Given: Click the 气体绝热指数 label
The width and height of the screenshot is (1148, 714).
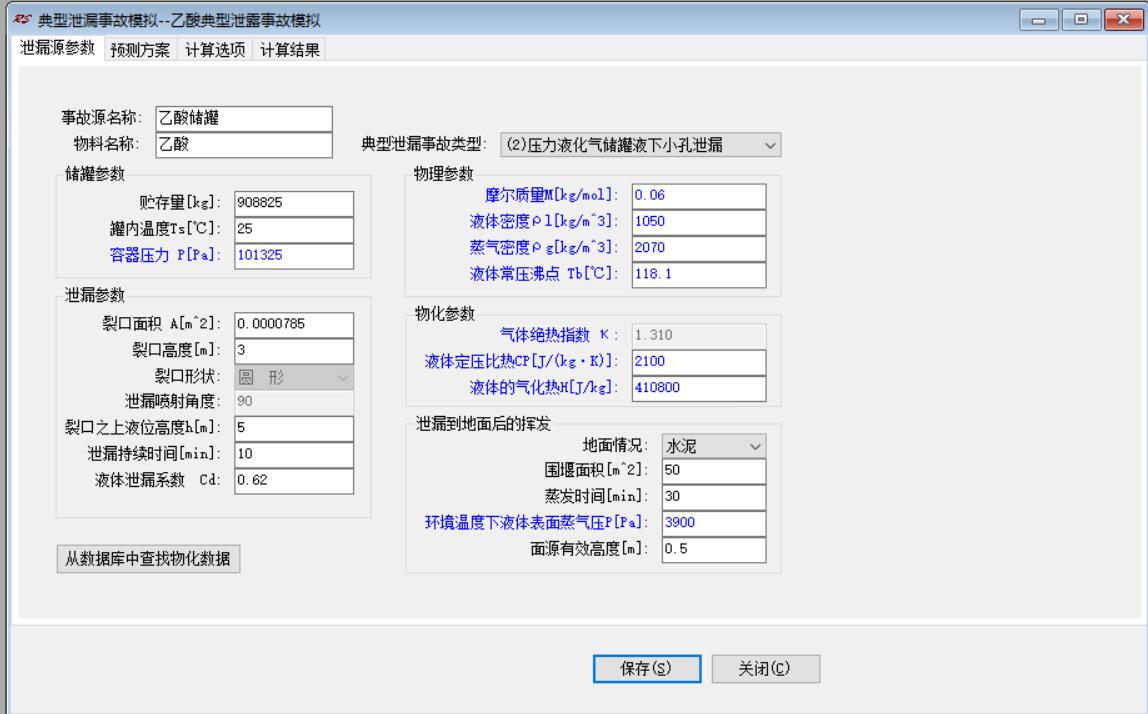Looking at the screenshot, I should click(559, 335).
